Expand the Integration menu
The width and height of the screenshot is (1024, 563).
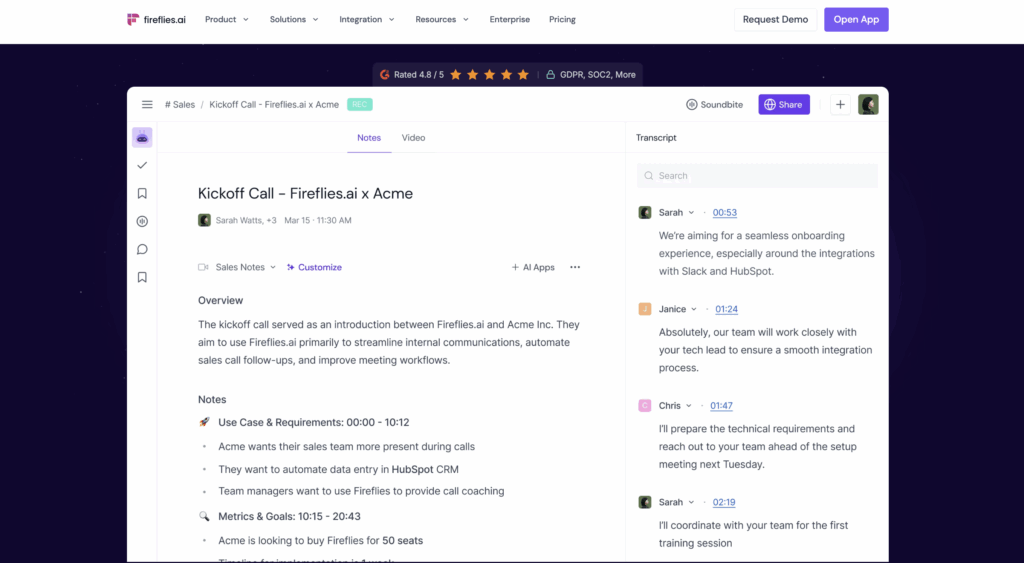[x=366, y=20]
